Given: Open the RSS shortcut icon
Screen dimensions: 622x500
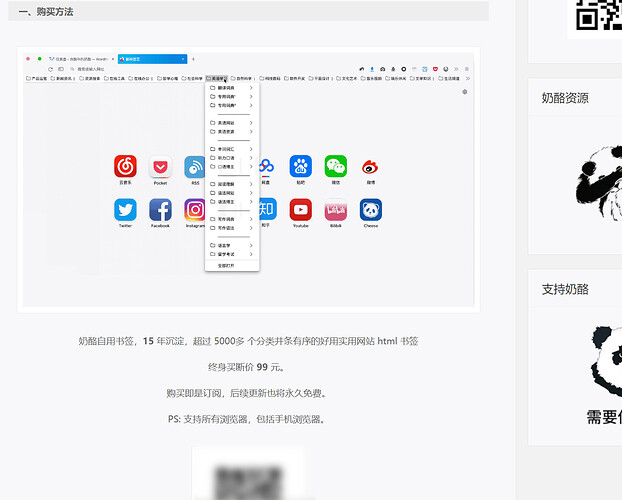Looking at the screenshot, I should coord(194,166).
